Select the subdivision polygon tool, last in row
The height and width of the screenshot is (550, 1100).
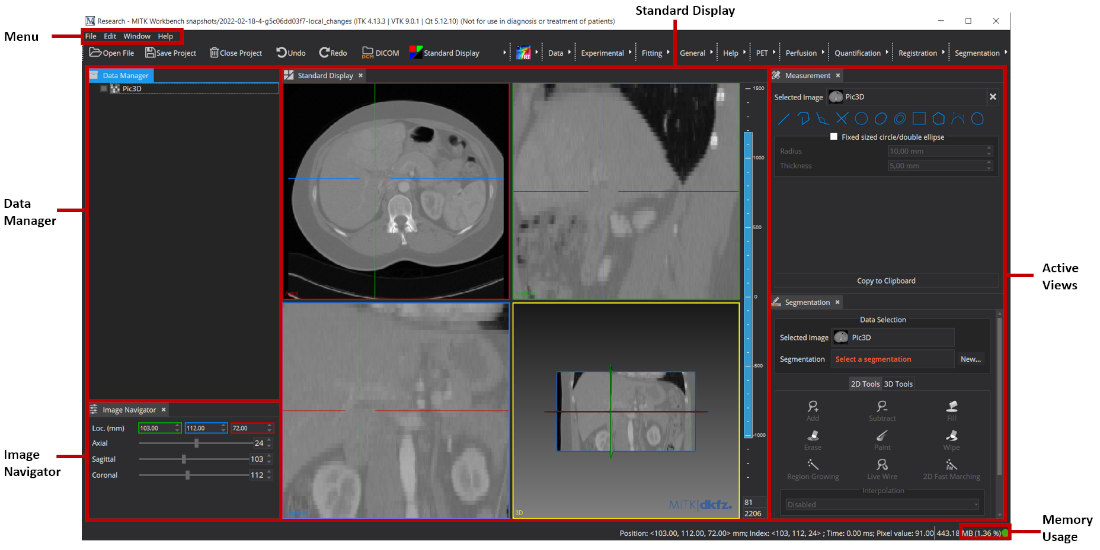pyautogui.click(x=977, y=119)
